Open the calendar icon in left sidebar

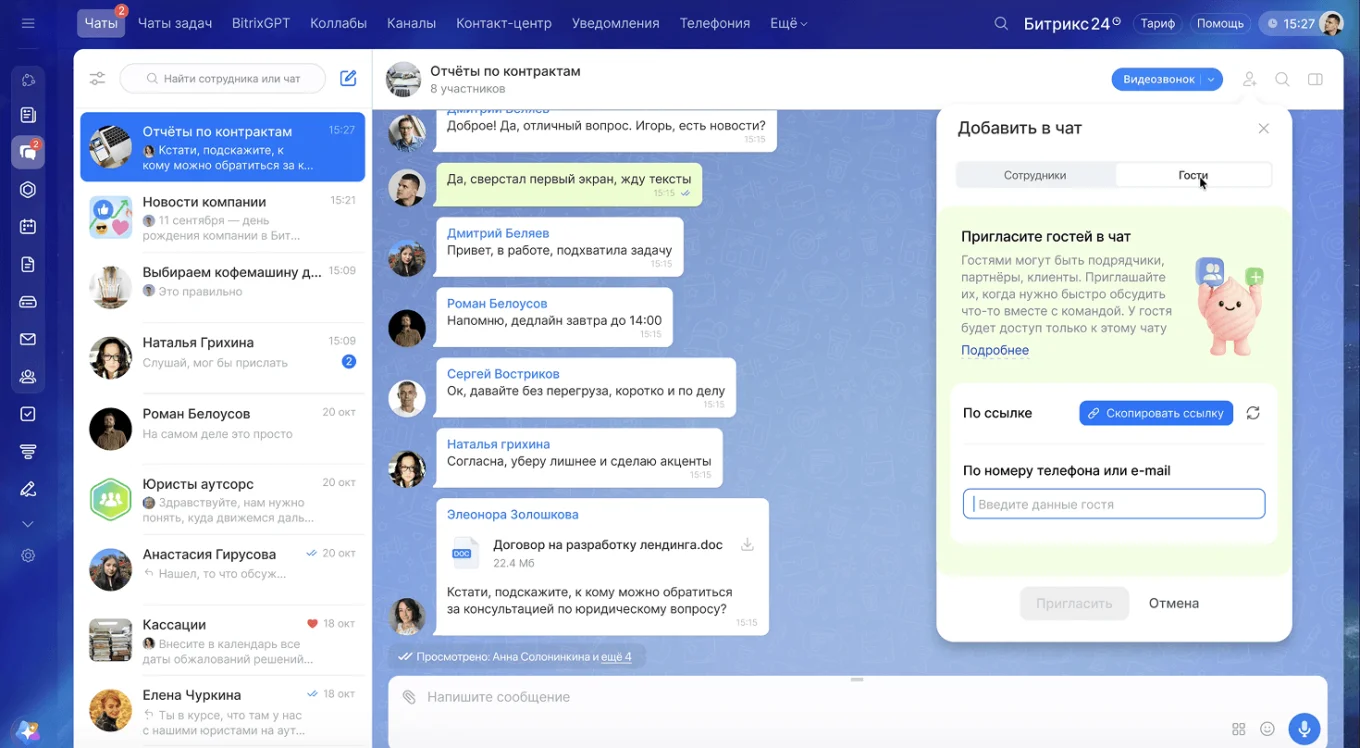(28, 227)
